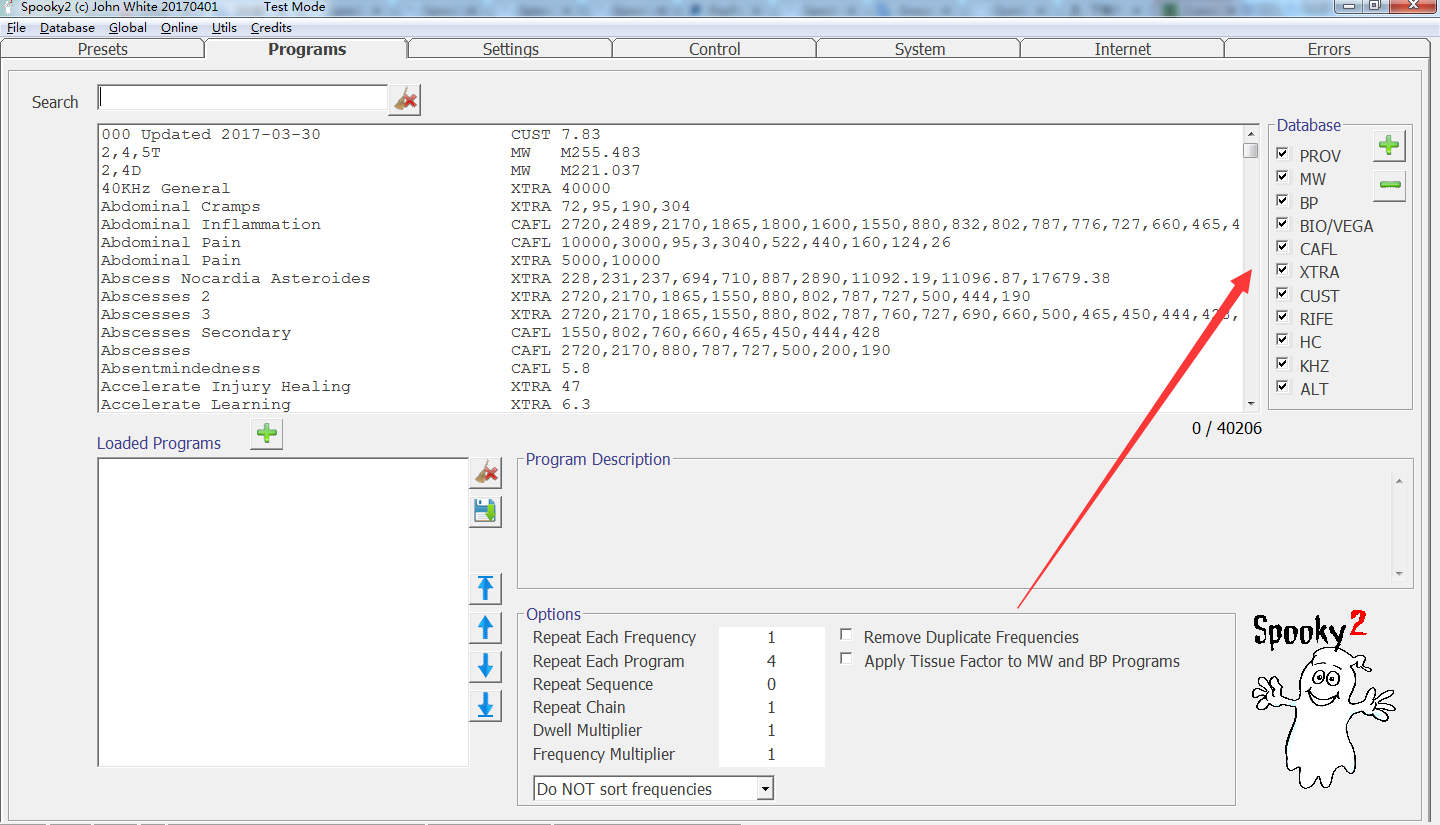Enable Apply Tissue Factor to MW and BP

pyautogui.click(x=846, y=659)
